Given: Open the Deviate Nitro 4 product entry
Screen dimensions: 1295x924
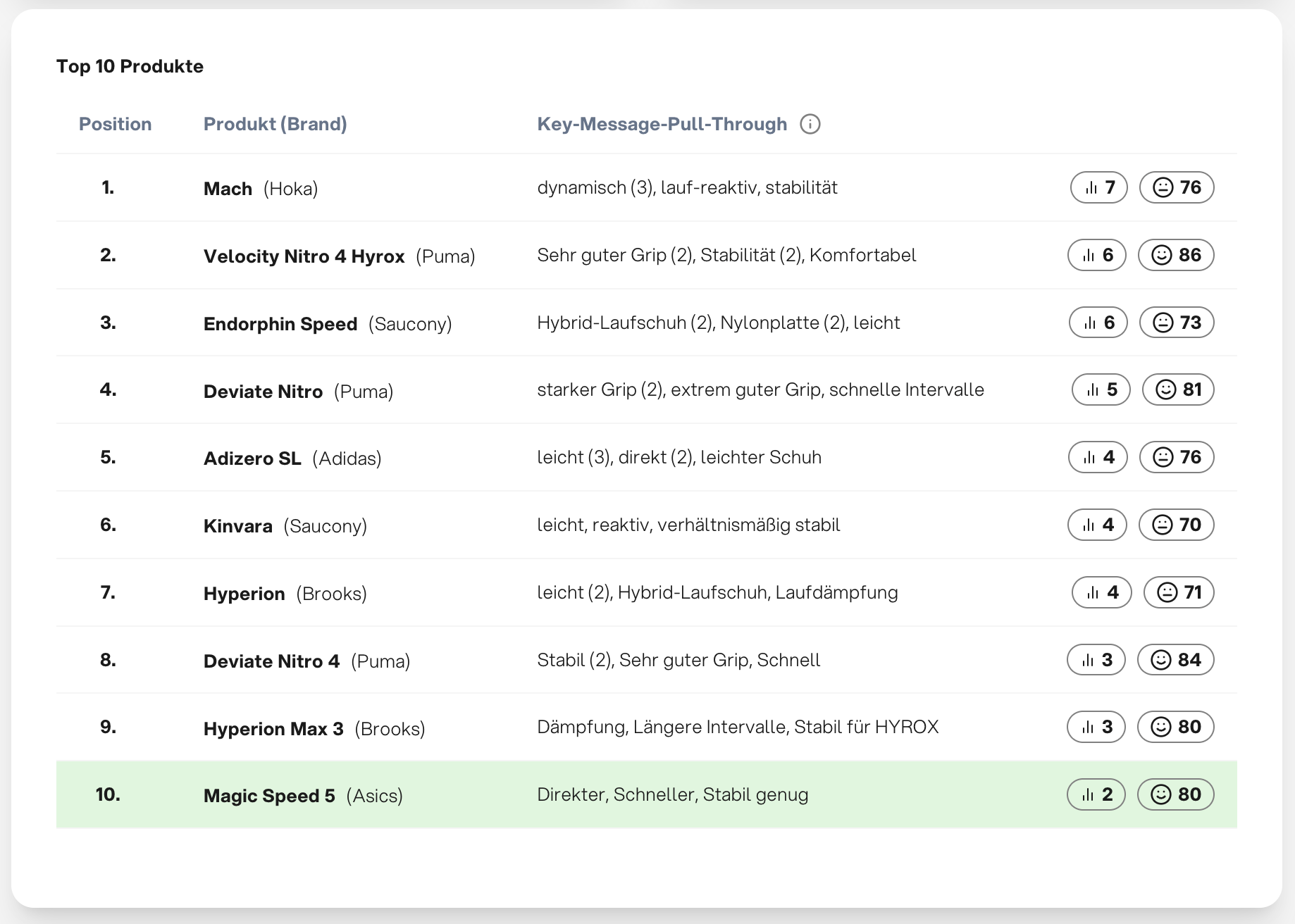Looking at the screenshot, I should pos(272,661).
